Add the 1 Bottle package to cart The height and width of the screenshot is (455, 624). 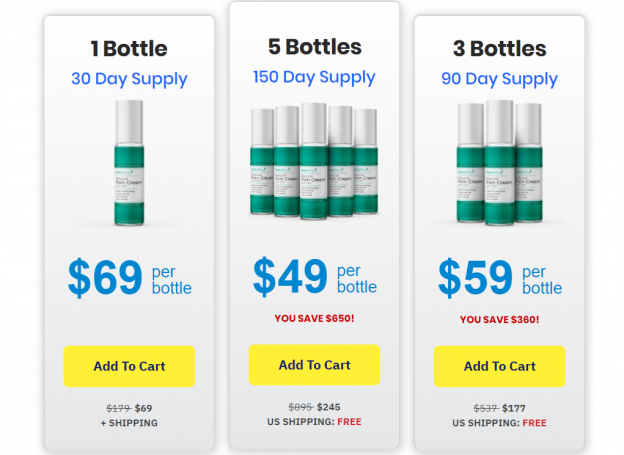129,366
